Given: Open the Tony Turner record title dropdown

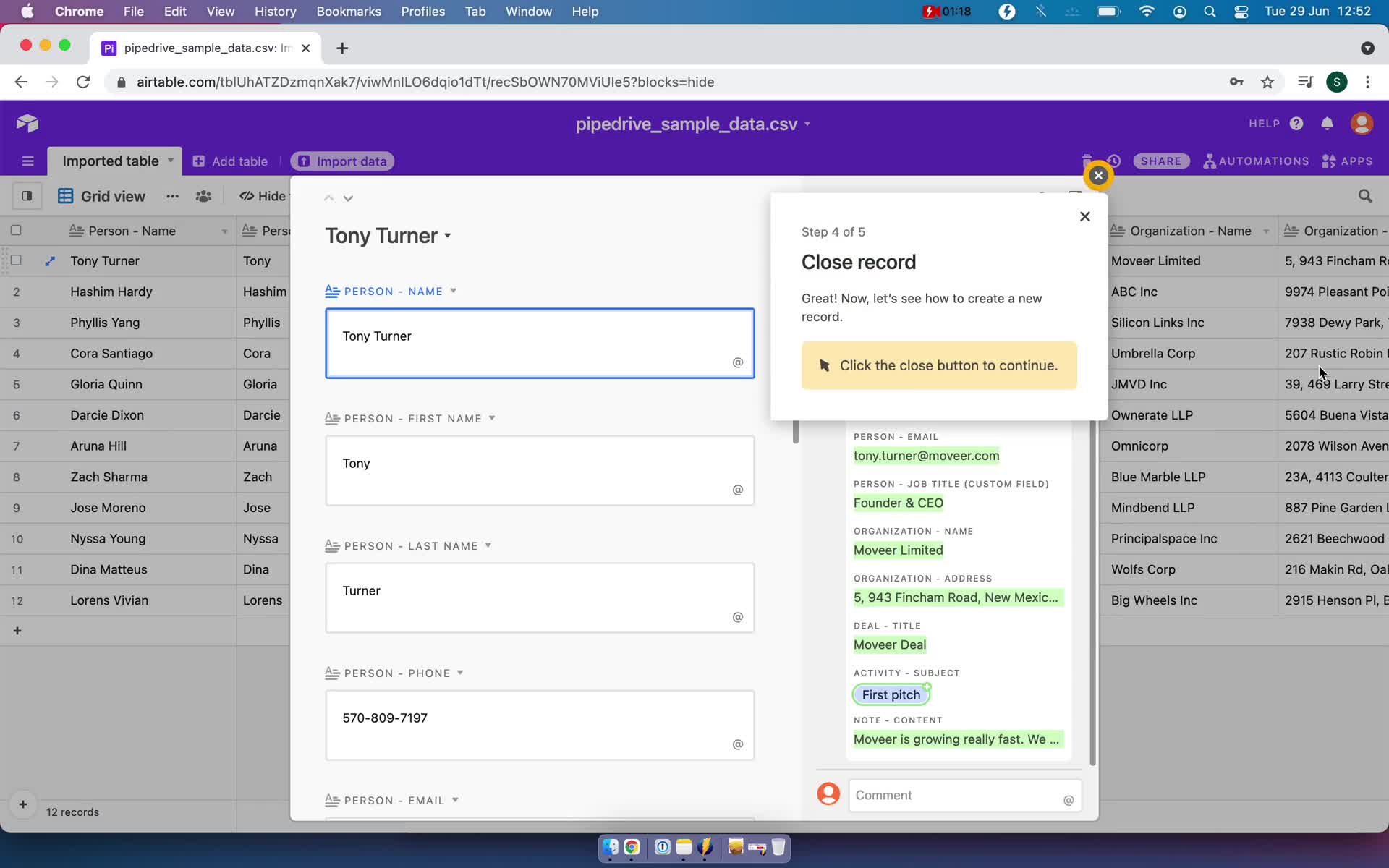Looking at the screenshot, I should click(x=448, y=236).
